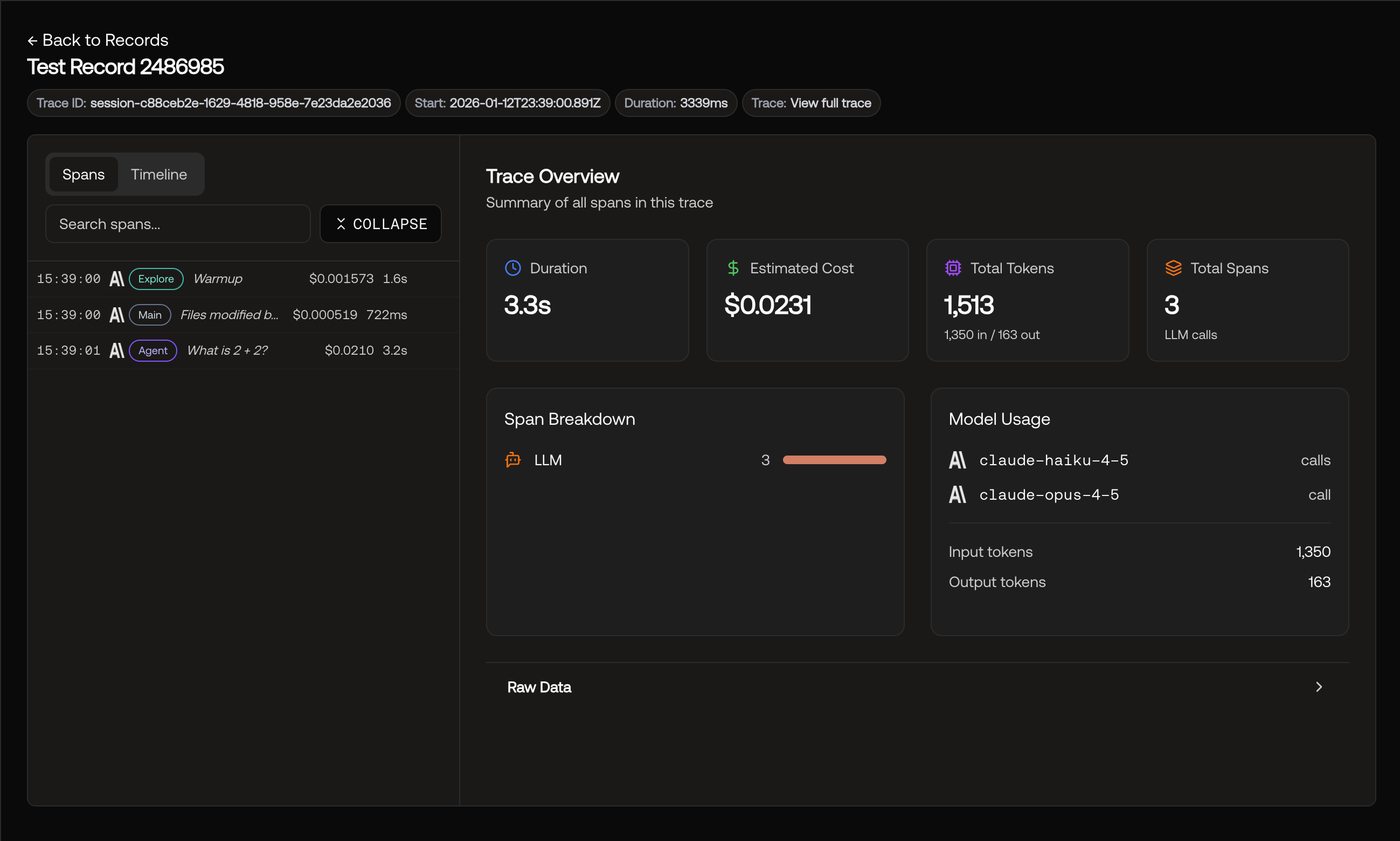Click the Input tokens 1,350 value
1400x841 pixels.
point(1313,552)
